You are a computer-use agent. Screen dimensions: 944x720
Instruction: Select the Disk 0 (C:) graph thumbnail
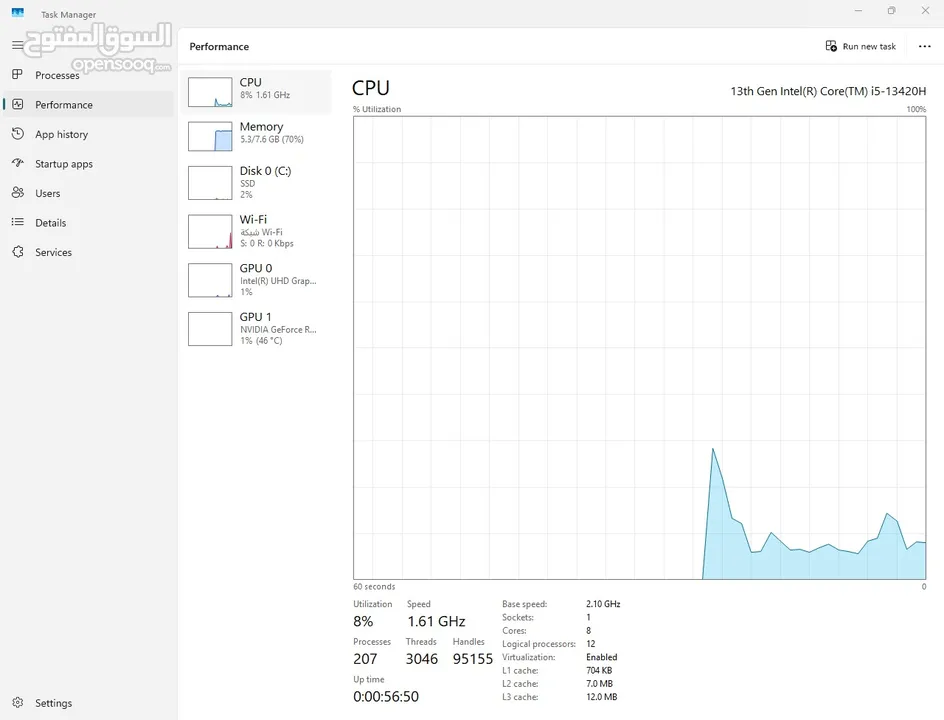(210, 183)
